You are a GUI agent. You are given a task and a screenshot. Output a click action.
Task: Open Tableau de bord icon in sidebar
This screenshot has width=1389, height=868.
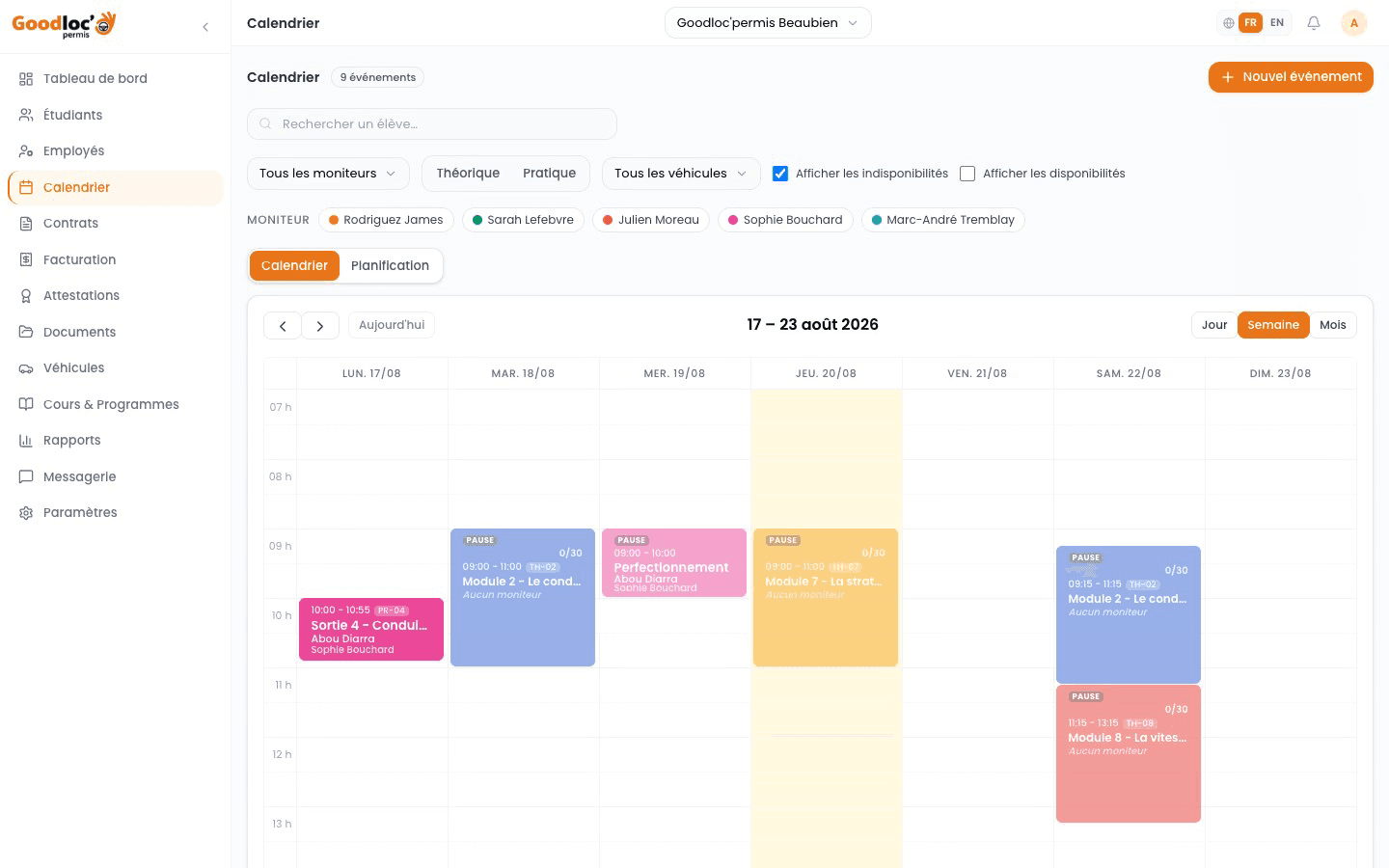pyautogui.click(x=26, y=79)
